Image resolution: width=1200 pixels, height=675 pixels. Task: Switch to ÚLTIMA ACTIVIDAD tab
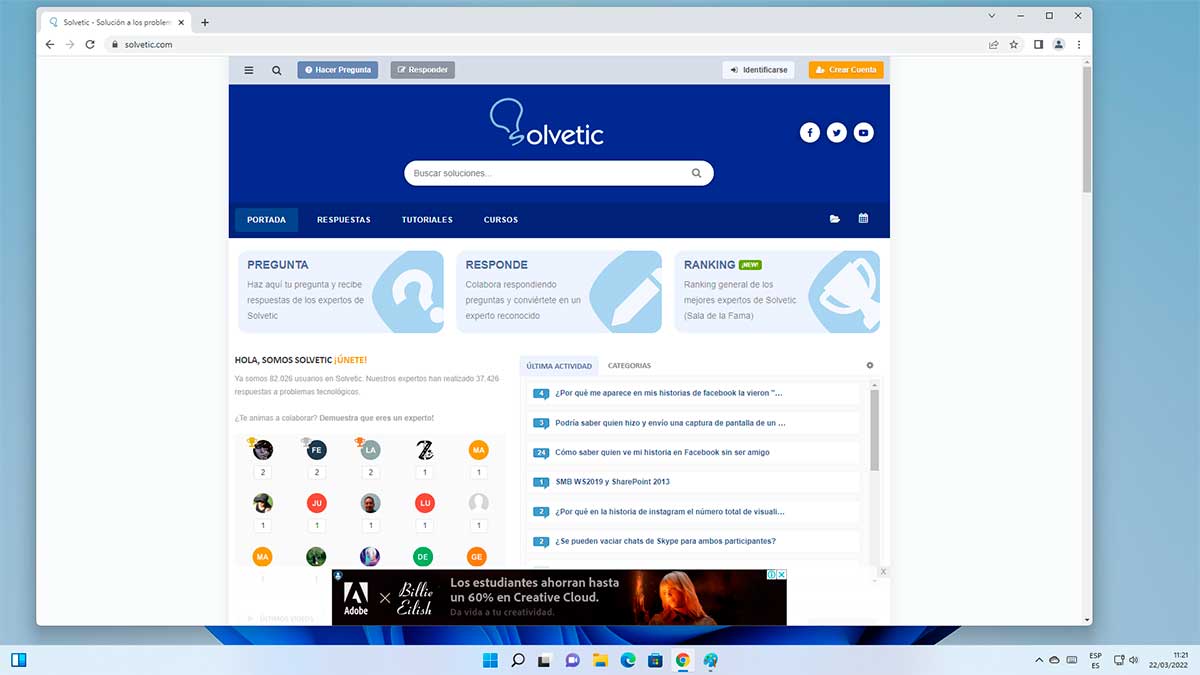pos(559,366)
